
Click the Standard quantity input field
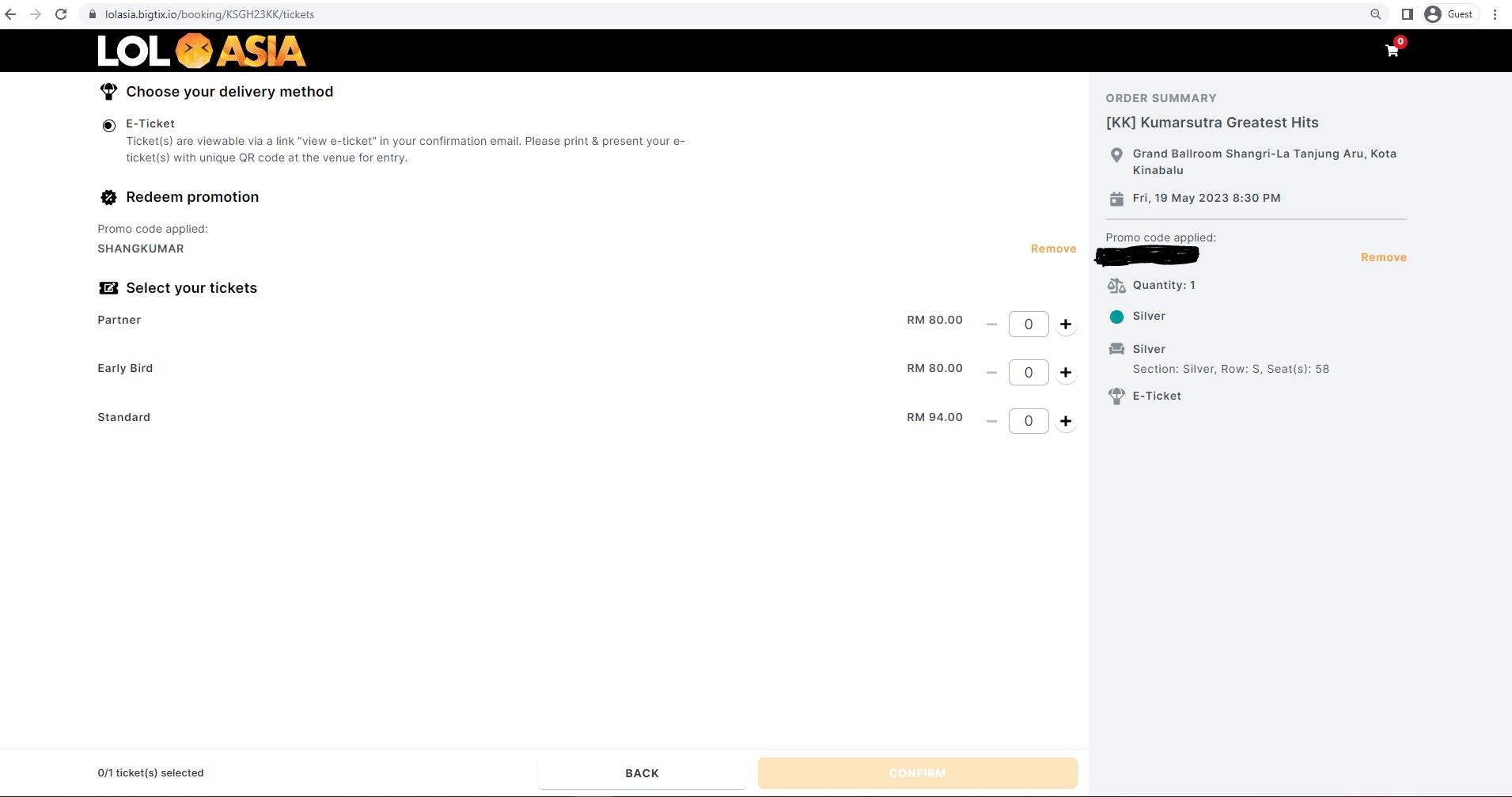1029,421
